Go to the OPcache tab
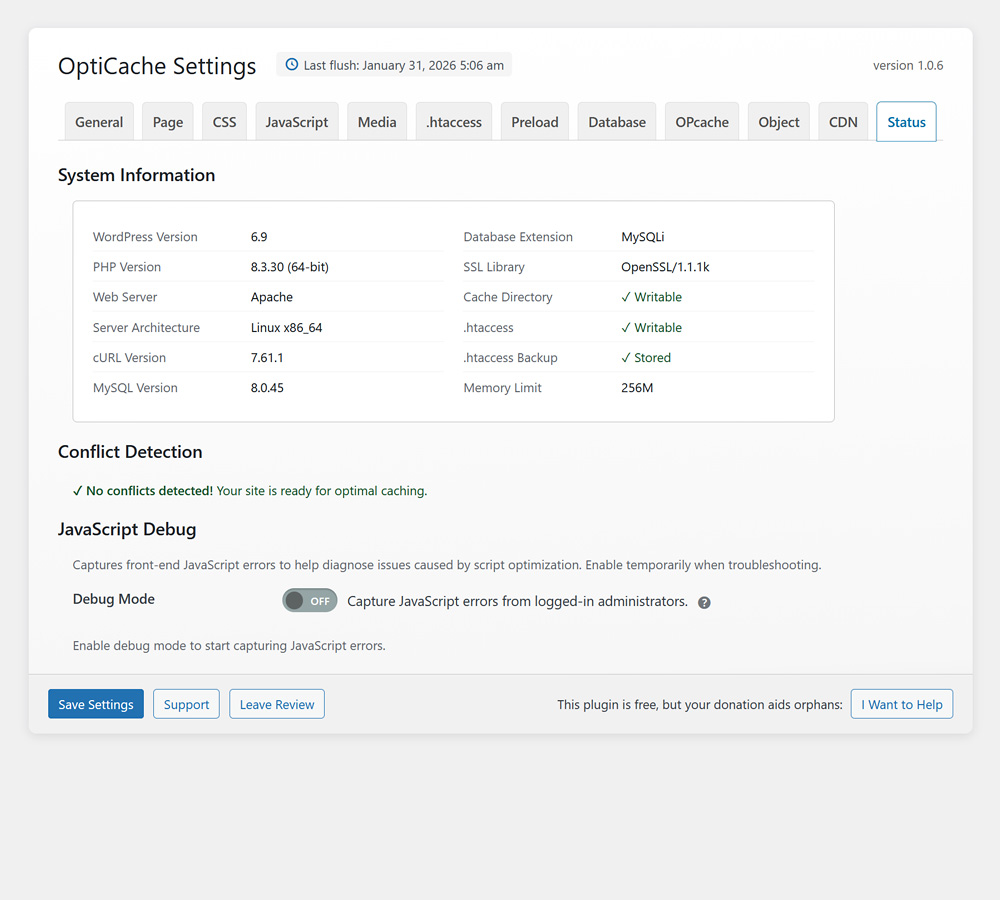Image resolution: width=1000 pixels, height=900 pixels. (x=702, y=122)
